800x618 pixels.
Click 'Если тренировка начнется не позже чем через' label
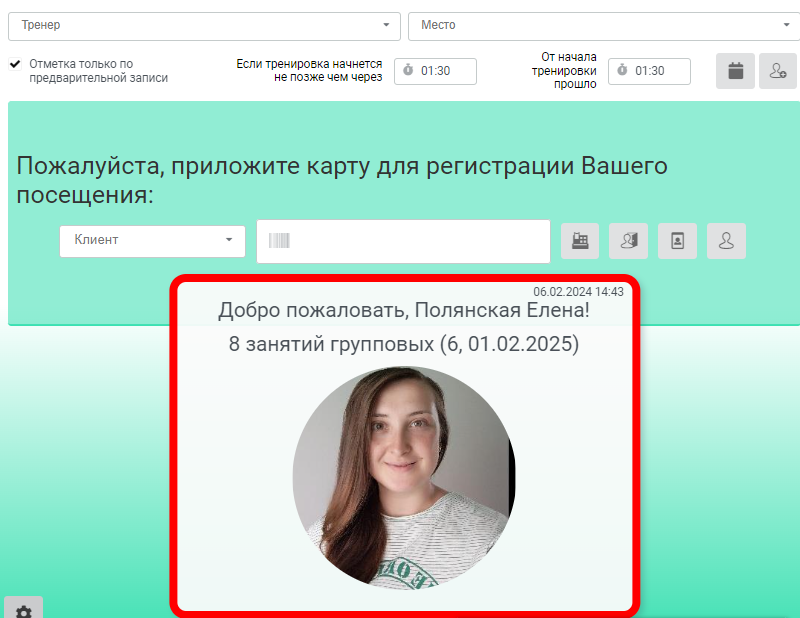pos(309,70)
